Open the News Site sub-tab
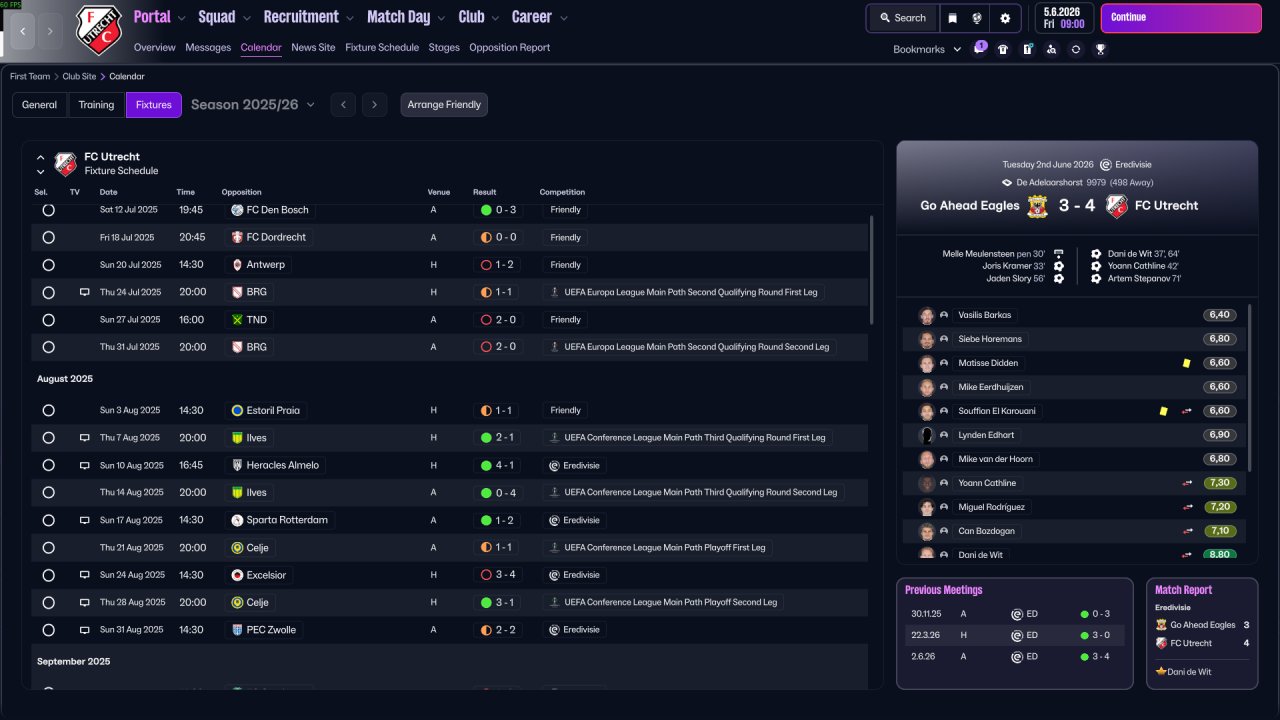1280x720 pixels. [x=313, y=48]
